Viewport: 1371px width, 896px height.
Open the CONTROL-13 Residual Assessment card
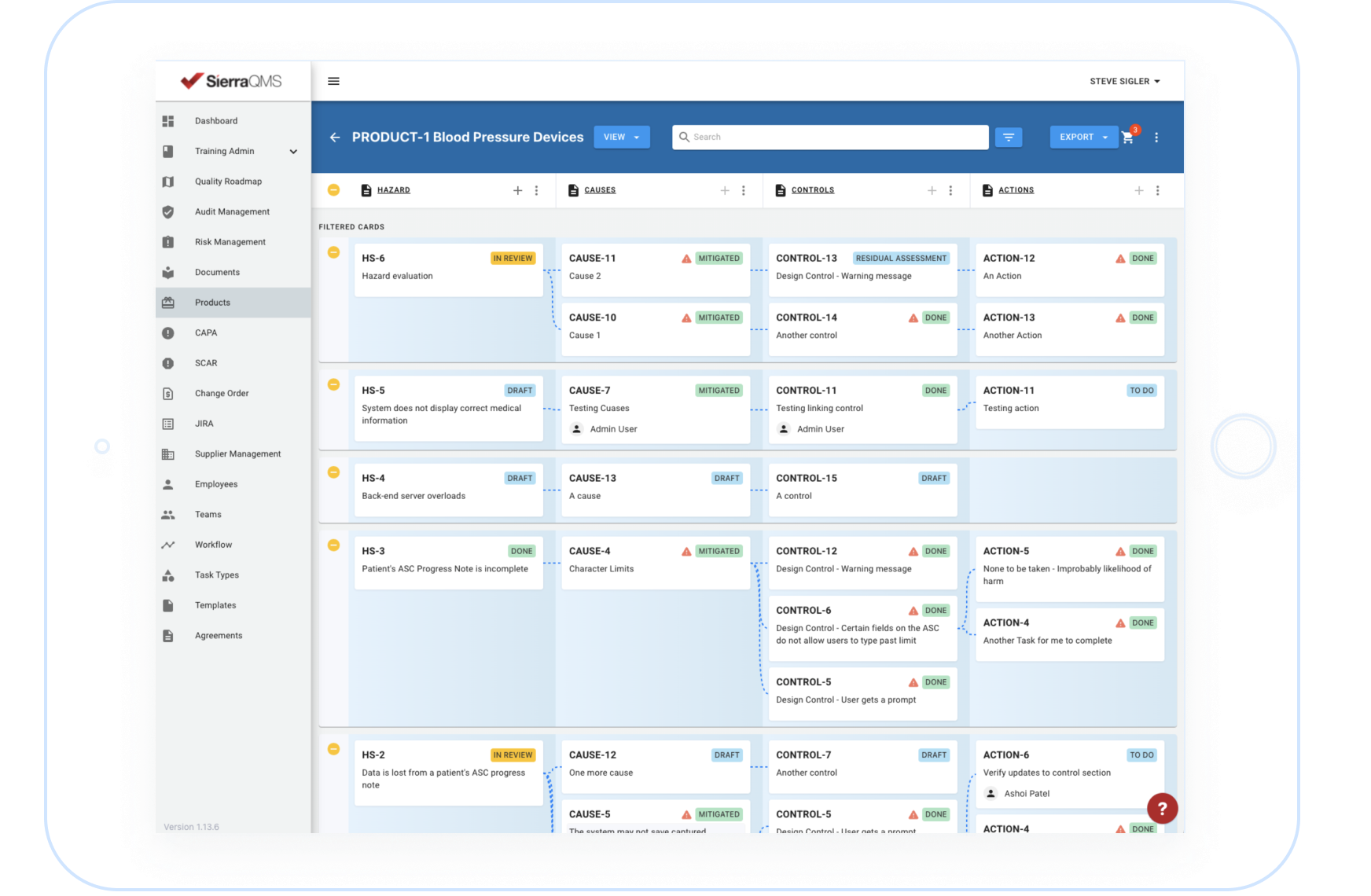[x=862, y=270]
